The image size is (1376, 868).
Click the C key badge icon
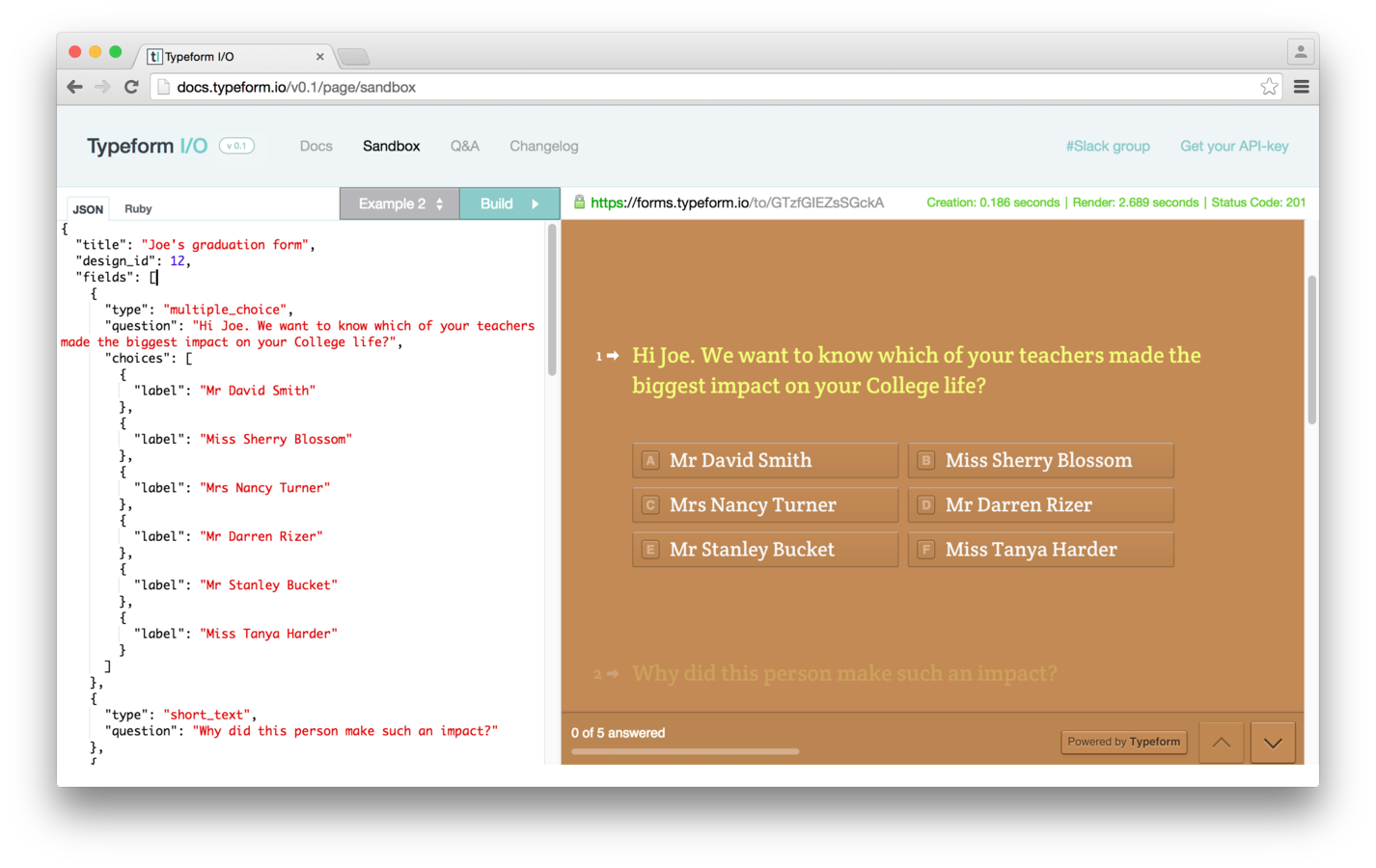[x=650, y=504]
